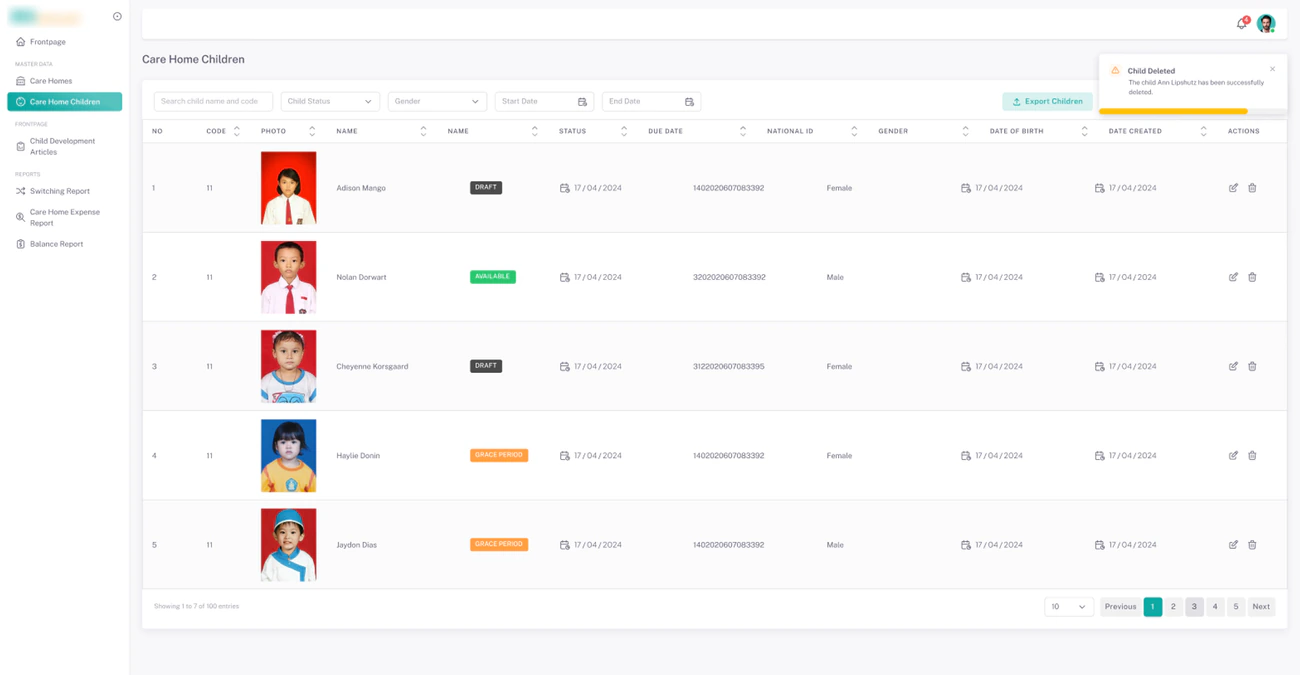Image resolution: width=1300 pixels, height=675 pixels.
Task: Remove Jaydon Dias using trash icon
Action: [1252, 545]
